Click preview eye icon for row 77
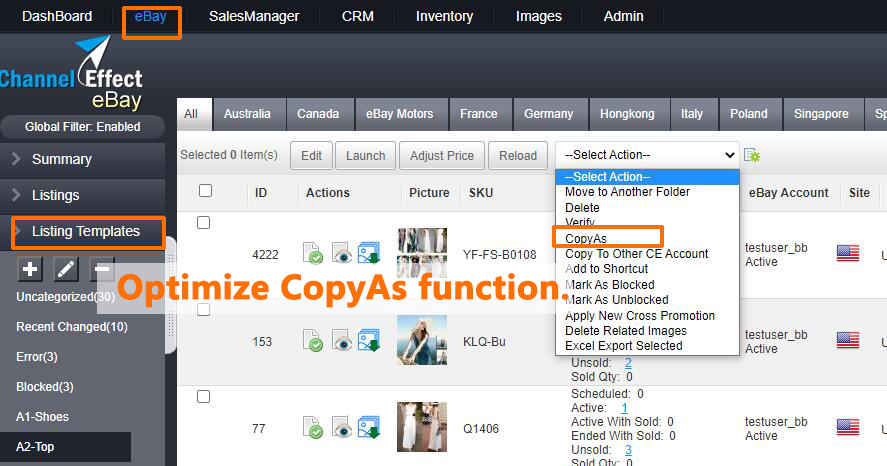887x466 pixels. [341, 428]
